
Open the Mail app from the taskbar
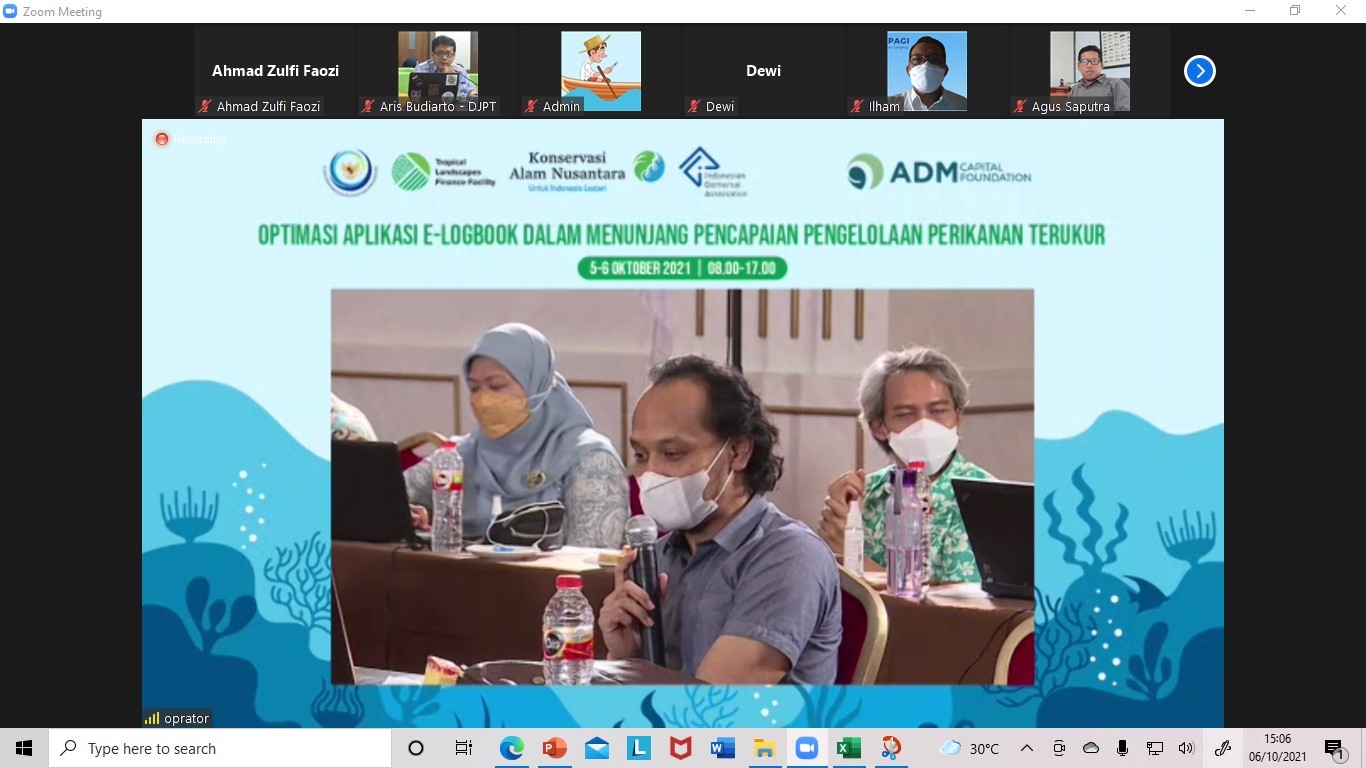coord(597,748)
